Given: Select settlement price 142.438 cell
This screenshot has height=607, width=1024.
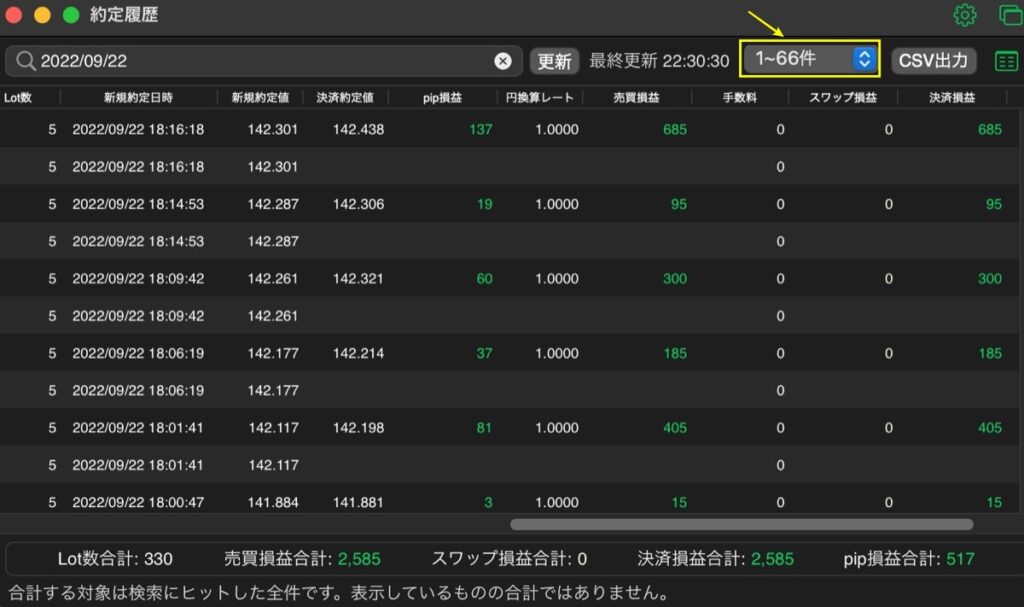Looking at the screenshot, I should click(x=358, y=129).
